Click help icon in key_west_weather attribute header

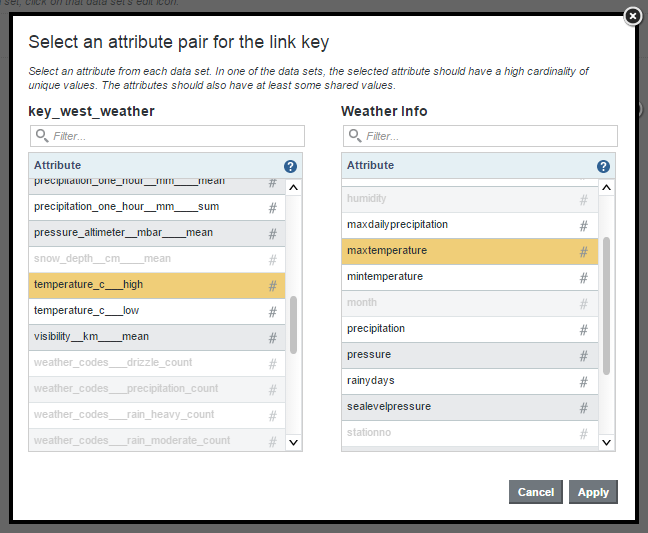tap(290, 166)
